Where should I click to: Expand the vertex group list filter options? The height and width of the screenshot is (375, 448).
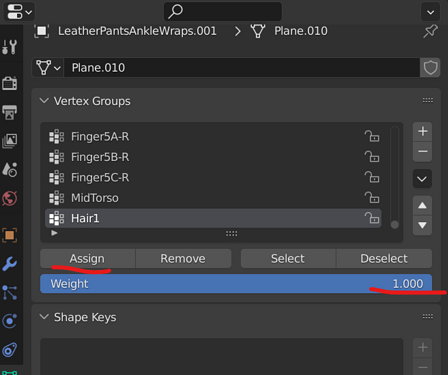coord(54,233)
